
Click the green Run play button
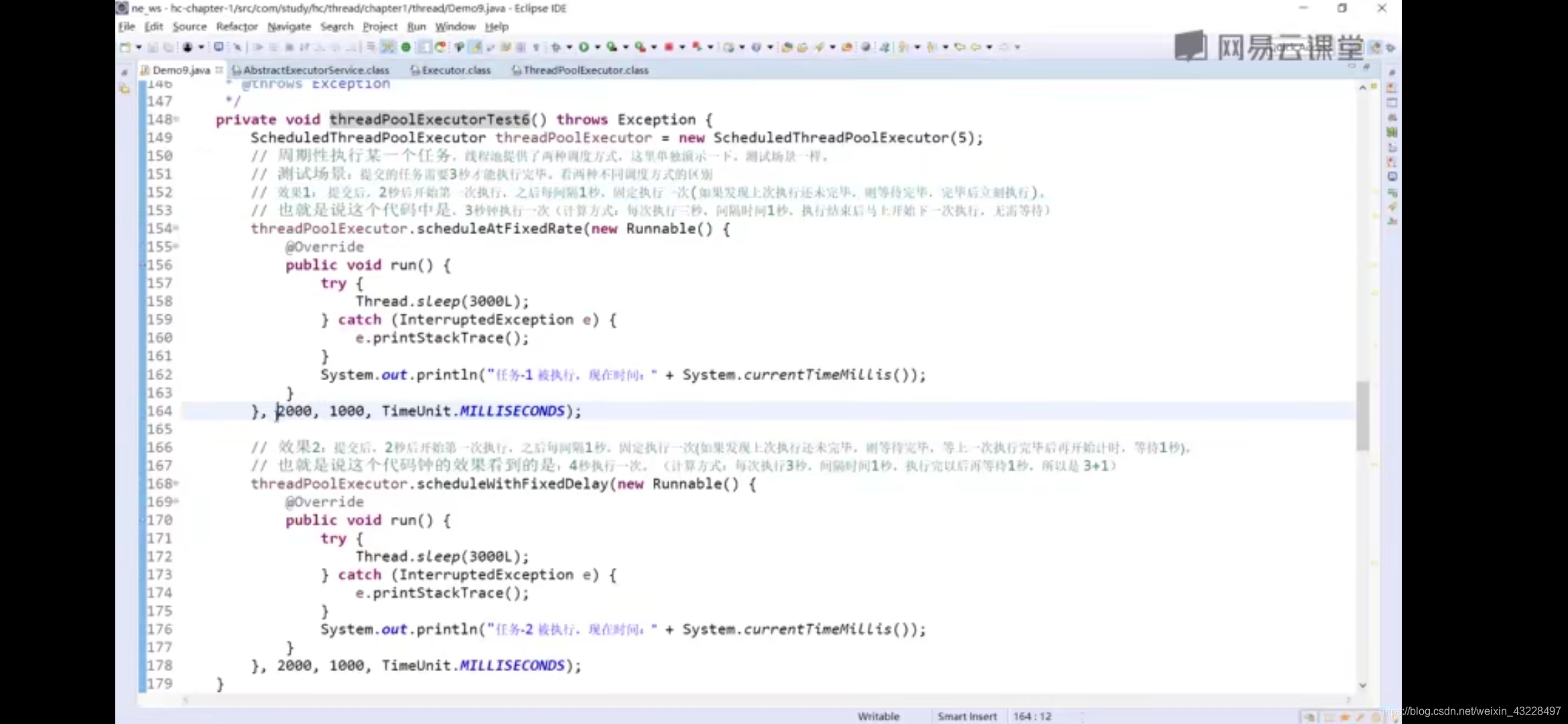coord(584,47)
